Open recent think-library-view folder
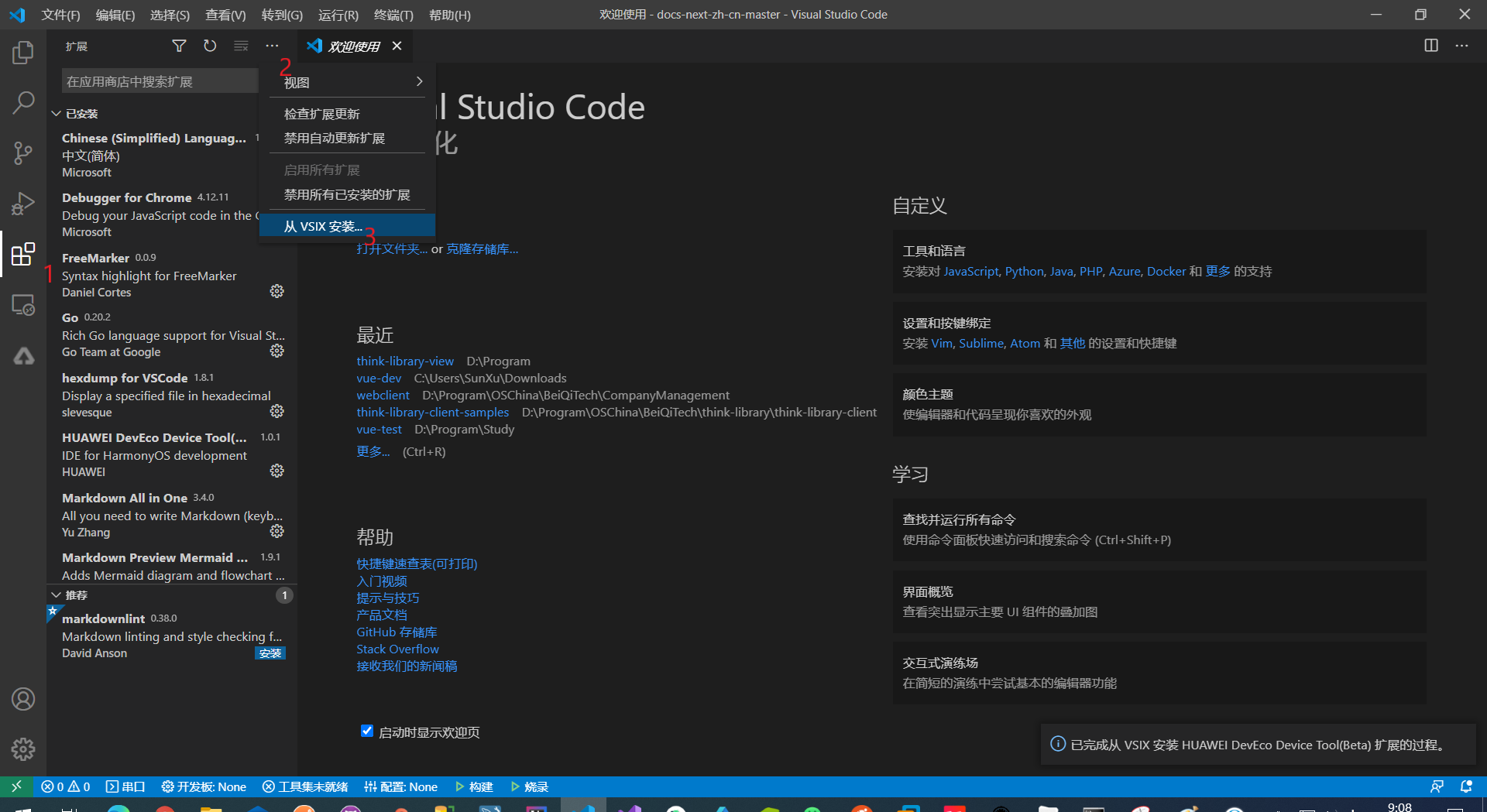Image resolution: width=1487 pixels, height=812 pixels. (x=405, y=361)
